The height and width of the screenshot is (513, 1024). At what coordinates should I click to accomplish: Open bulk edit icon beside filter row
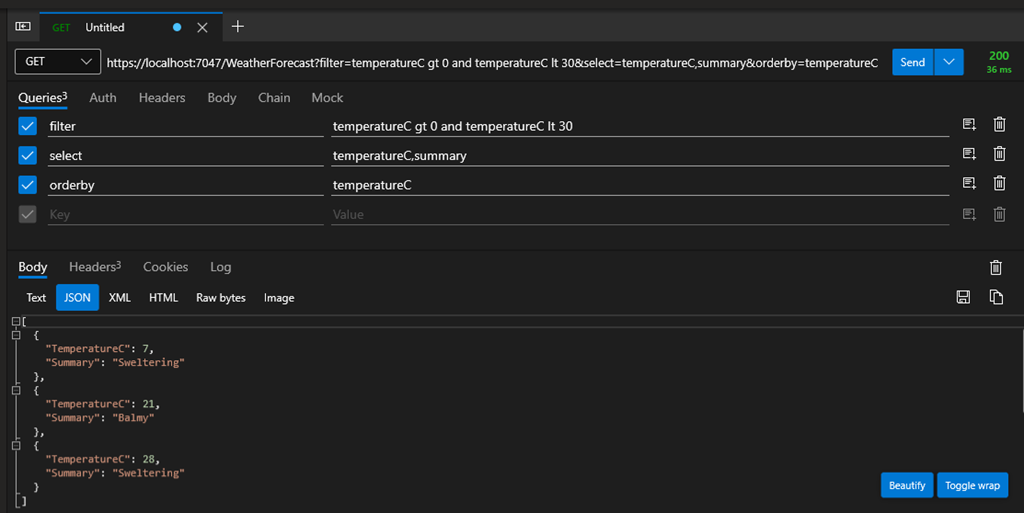(x=968, y=125)
